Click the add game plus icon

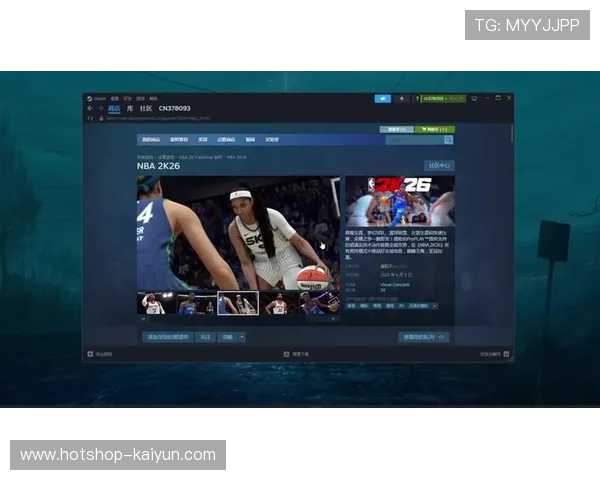pyautogui.click(x=90, y=354)
